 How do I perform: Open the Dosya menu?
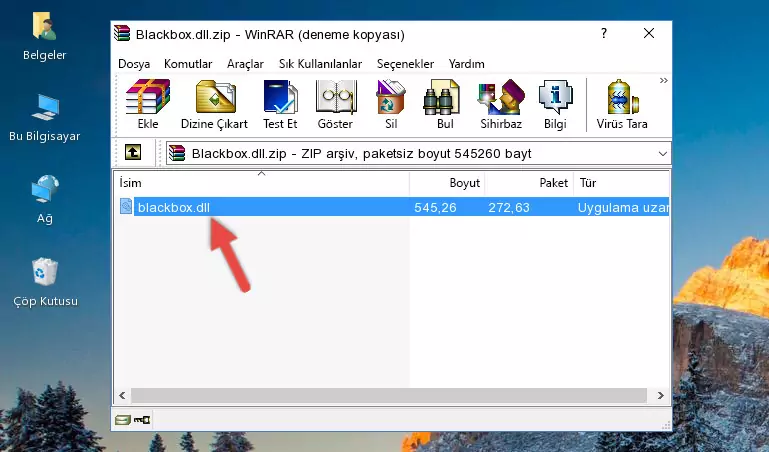coord(134,64)
